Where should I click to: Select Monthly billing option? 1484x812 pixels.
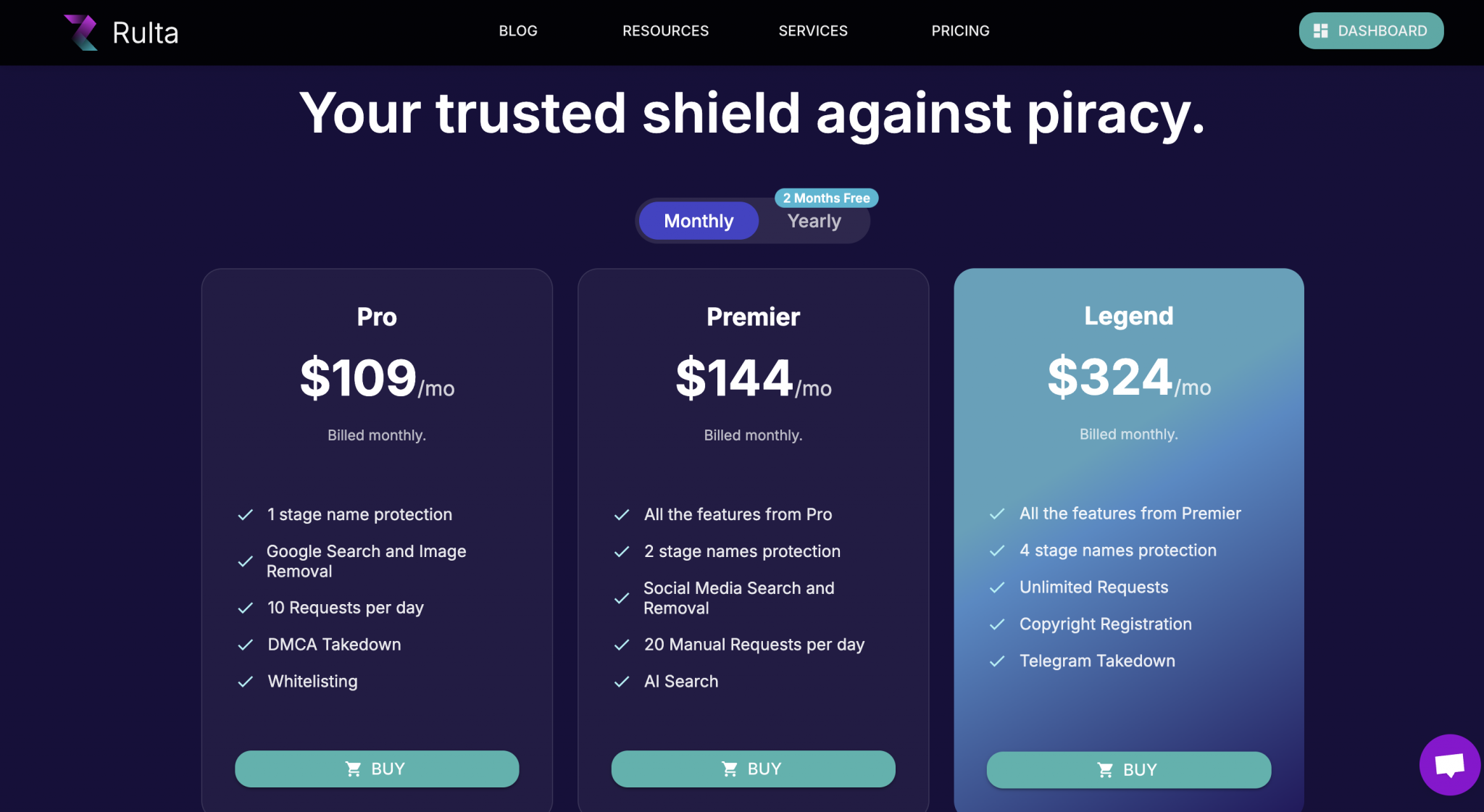click(x=699, y=221)
